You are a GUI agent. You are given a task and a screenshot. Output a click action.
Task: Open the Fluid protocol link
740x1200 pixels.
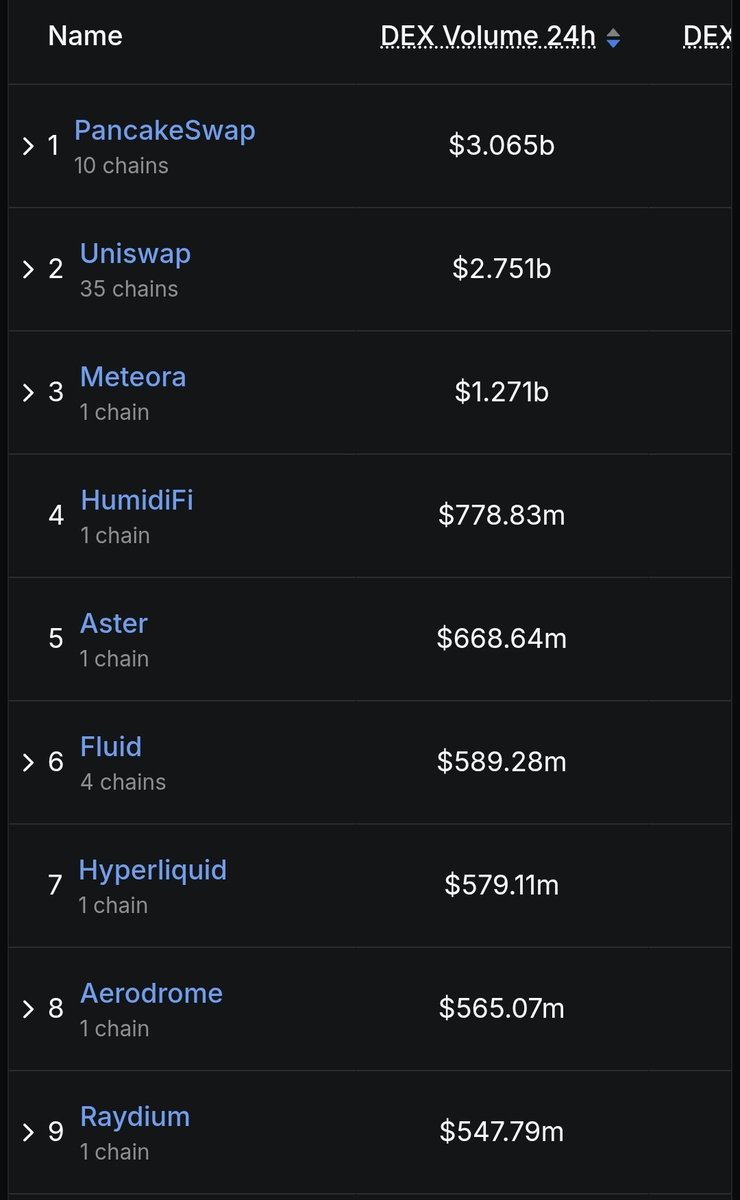(x=111, y=747)
